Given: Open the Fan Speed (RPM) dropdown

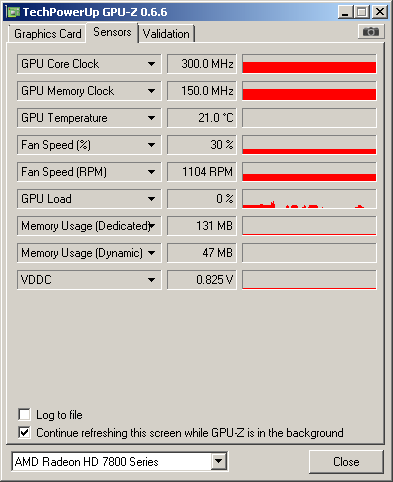Looking at the screenshot, I should pos(152,172).
